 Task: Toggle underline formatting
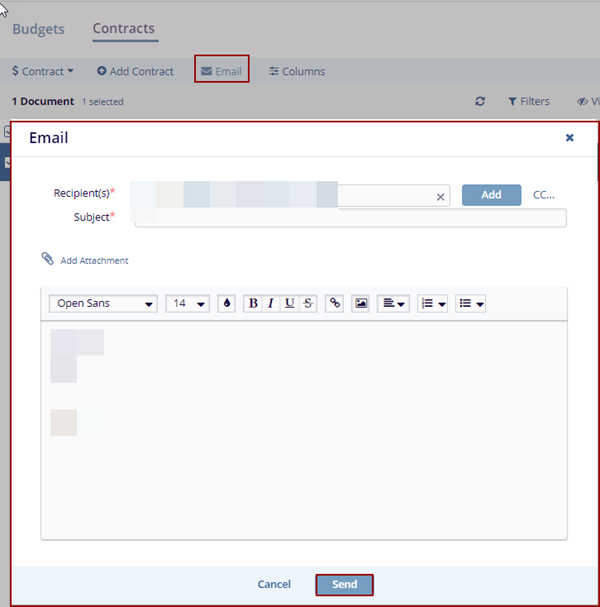pyautogui.click(x=289, y=303)
